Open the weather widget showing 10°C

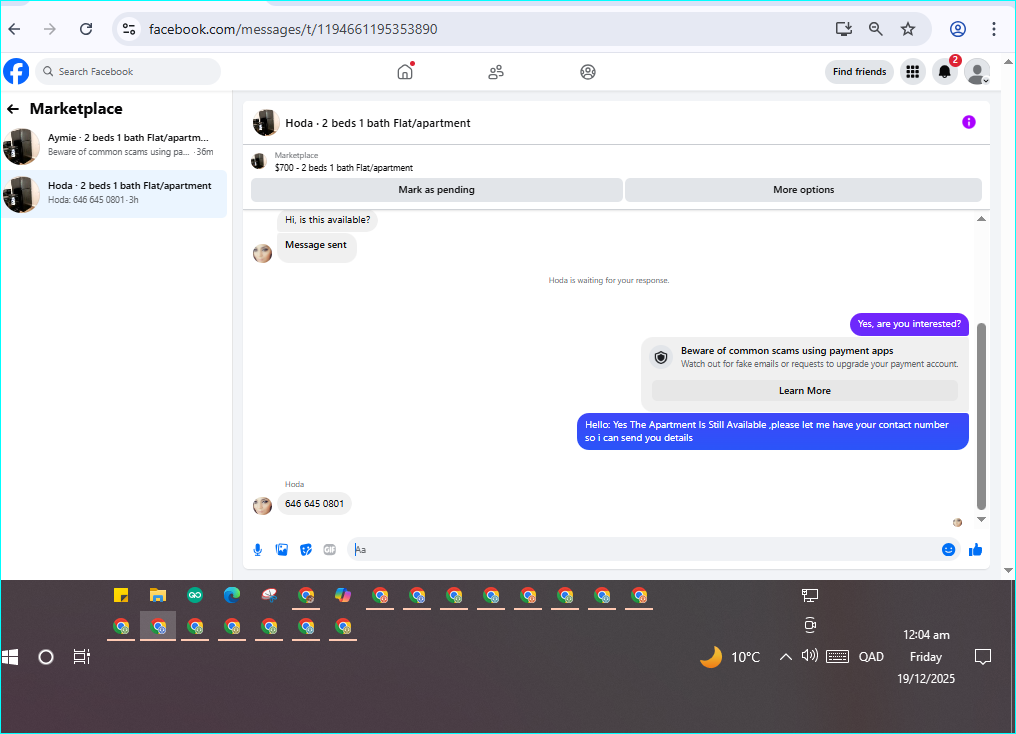tap(730, 657)
